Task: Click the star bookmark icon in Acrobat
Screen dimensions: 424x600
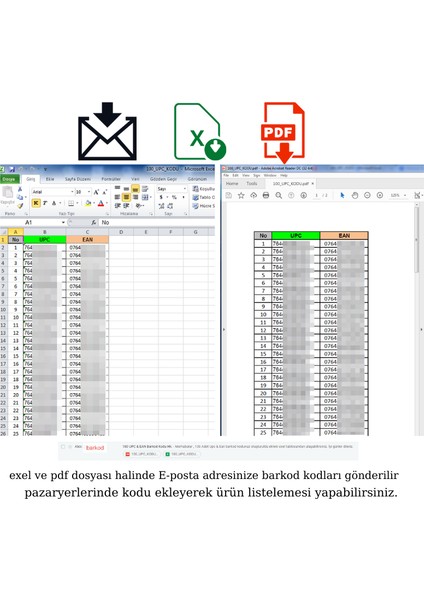Action: pyautogui.click(x=241, y=196)
